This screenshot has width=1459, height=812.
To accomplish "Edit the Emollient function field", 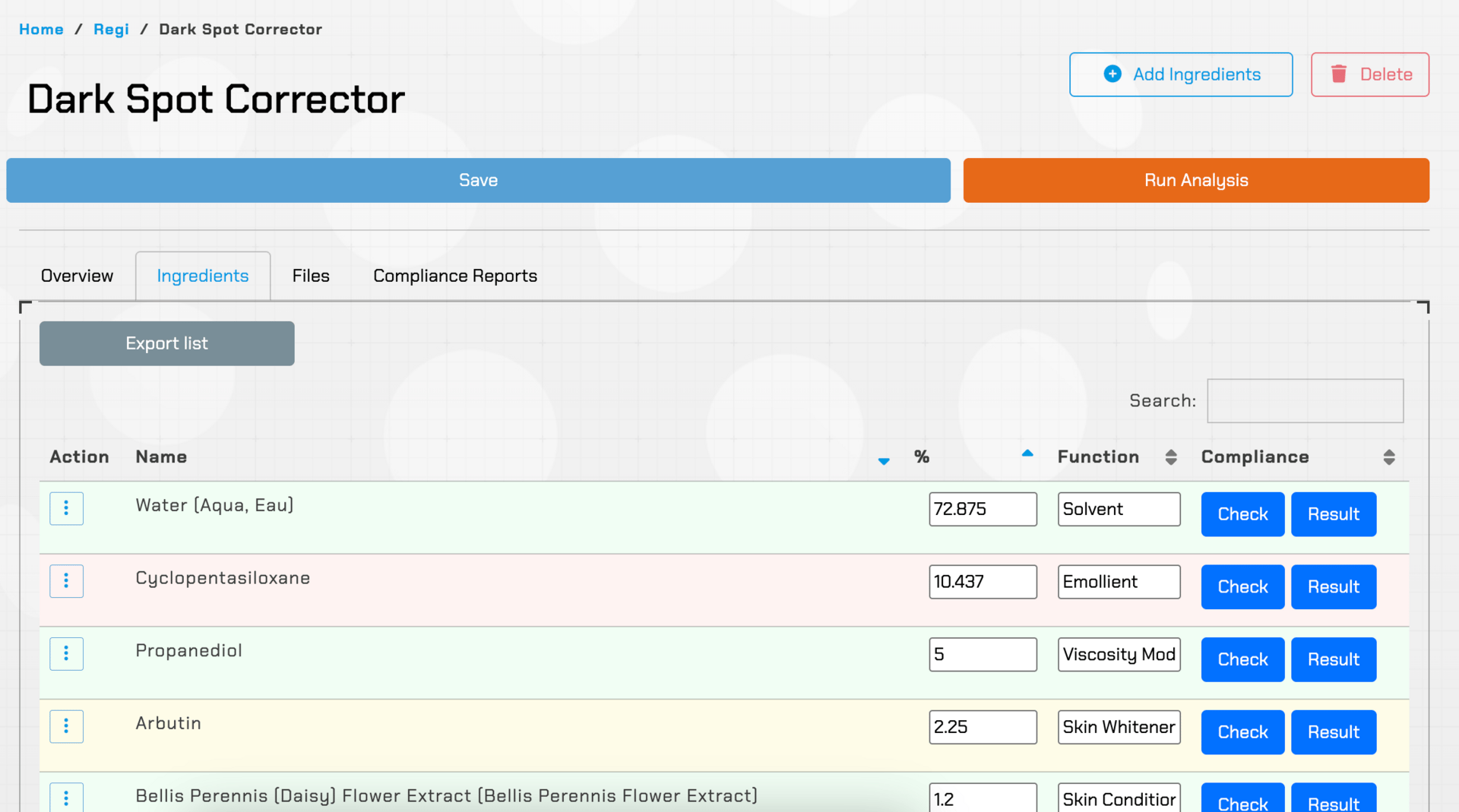I will 1119,582.
